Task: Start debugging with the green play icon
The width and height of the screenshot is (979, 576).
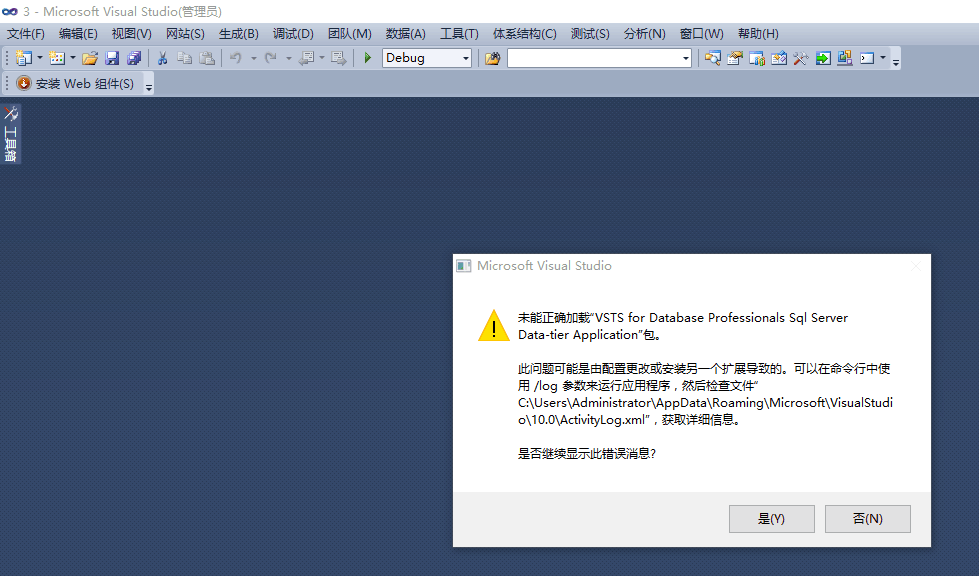Action: click(x=368, y=58)
